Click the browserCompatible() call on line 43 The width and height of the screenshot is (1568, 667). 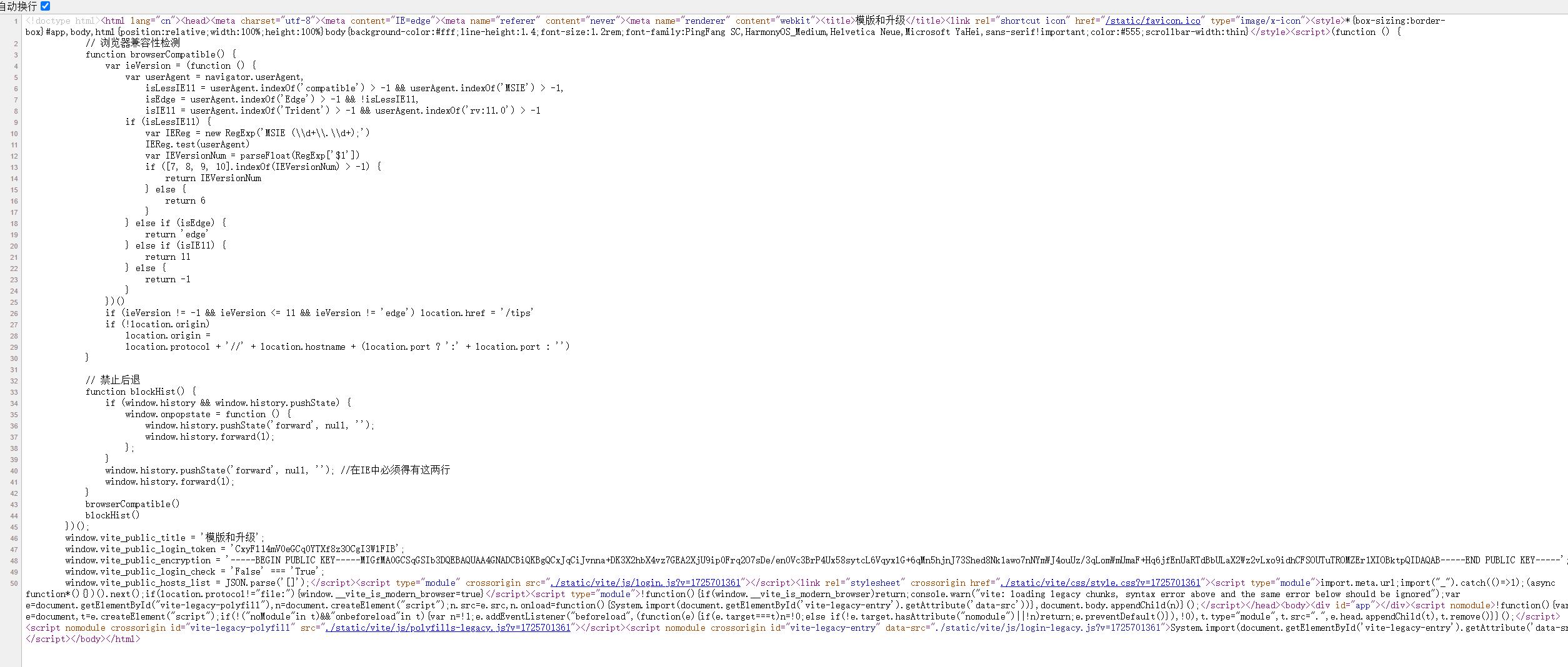pyautogui.click(x=132, y=504)
